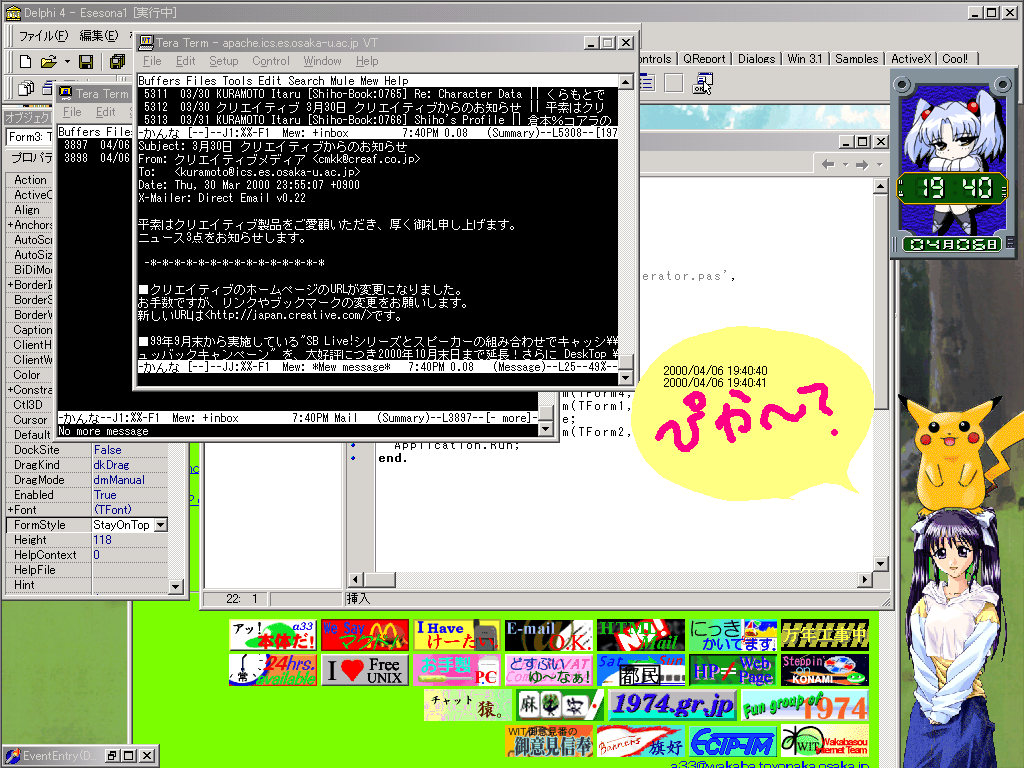Click the '24hrs. available' clock banner
Screen dimensions: 1024x768
point(273,670)
